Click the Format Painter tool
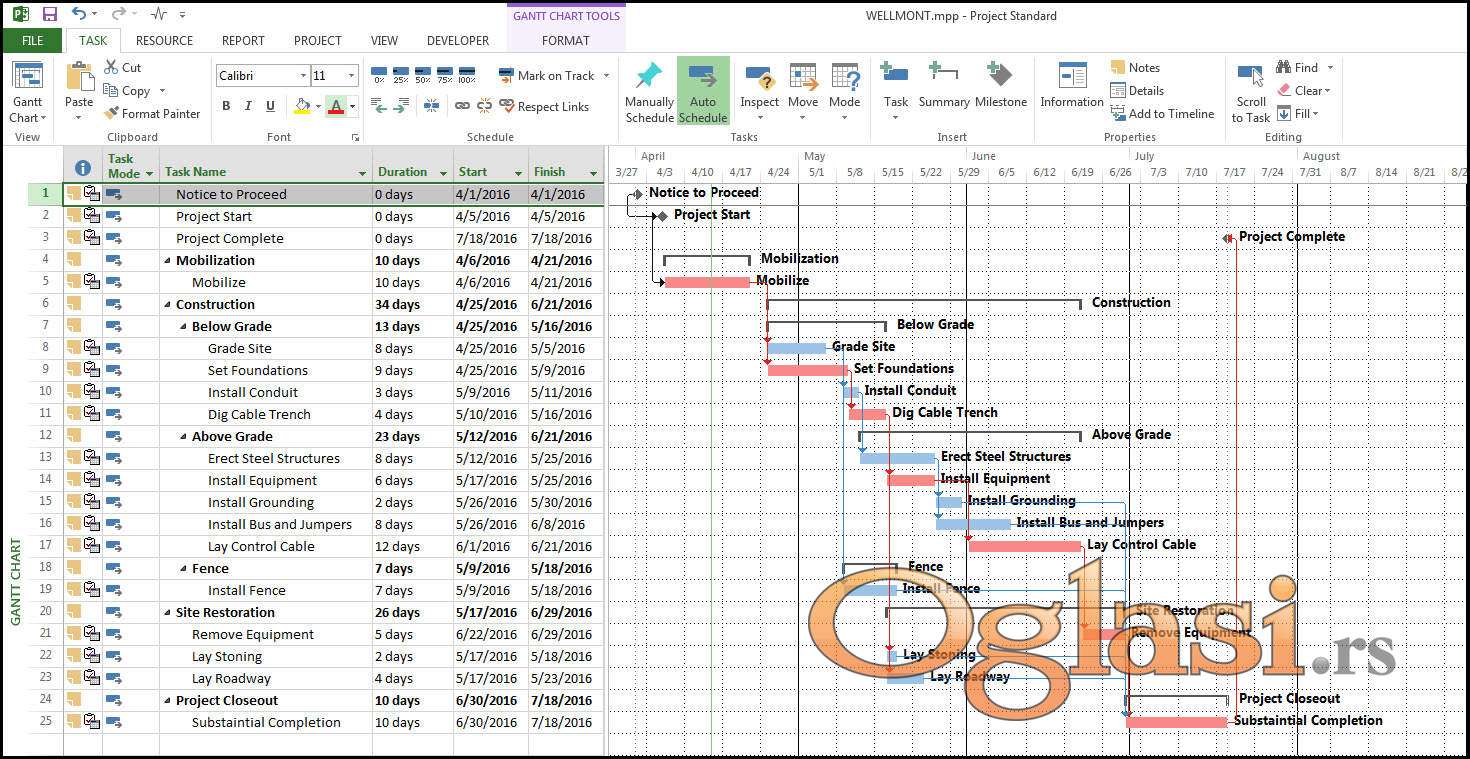The height and width of the screenshot is (759, 1470). tap(152, 114)
